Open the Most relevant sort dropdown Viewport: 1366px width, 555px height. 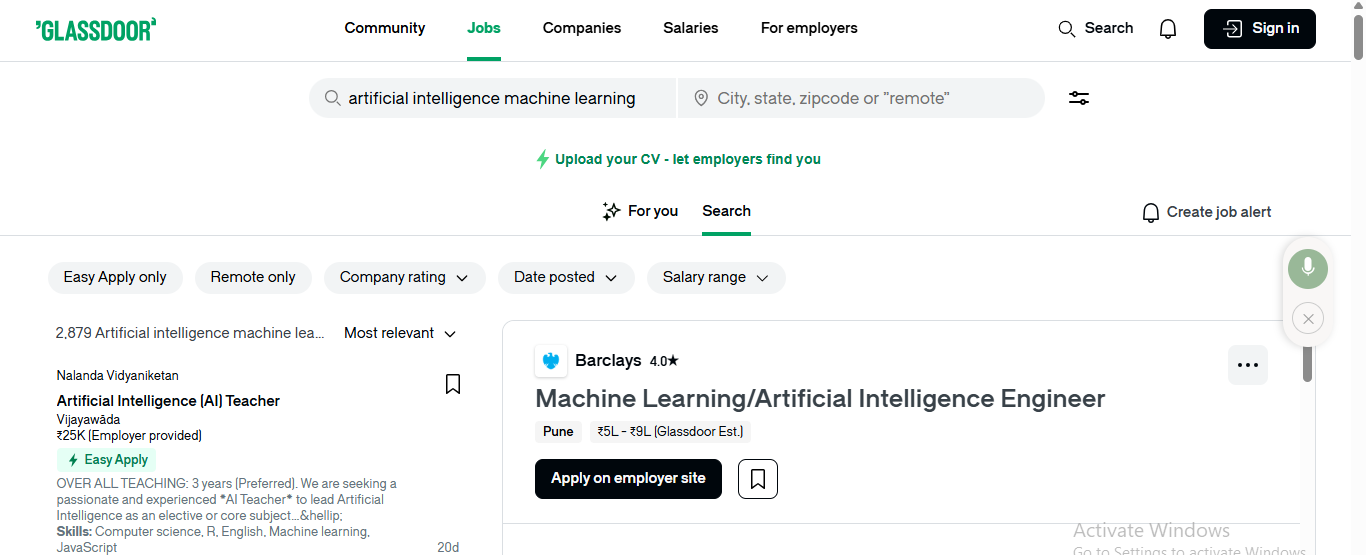(x=400, y=333)
